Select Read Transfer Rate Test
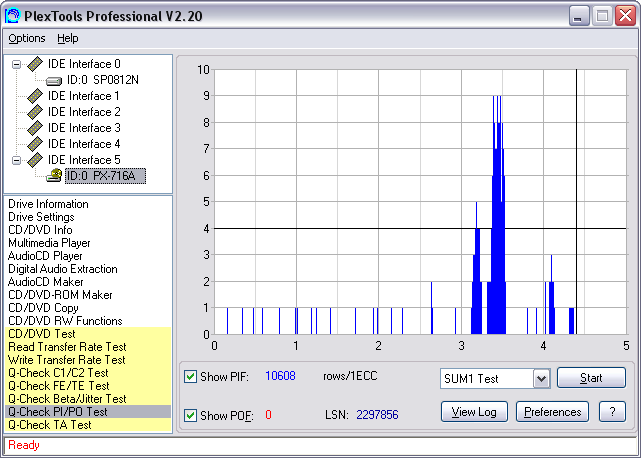641x458 pixels. [88, 347]
